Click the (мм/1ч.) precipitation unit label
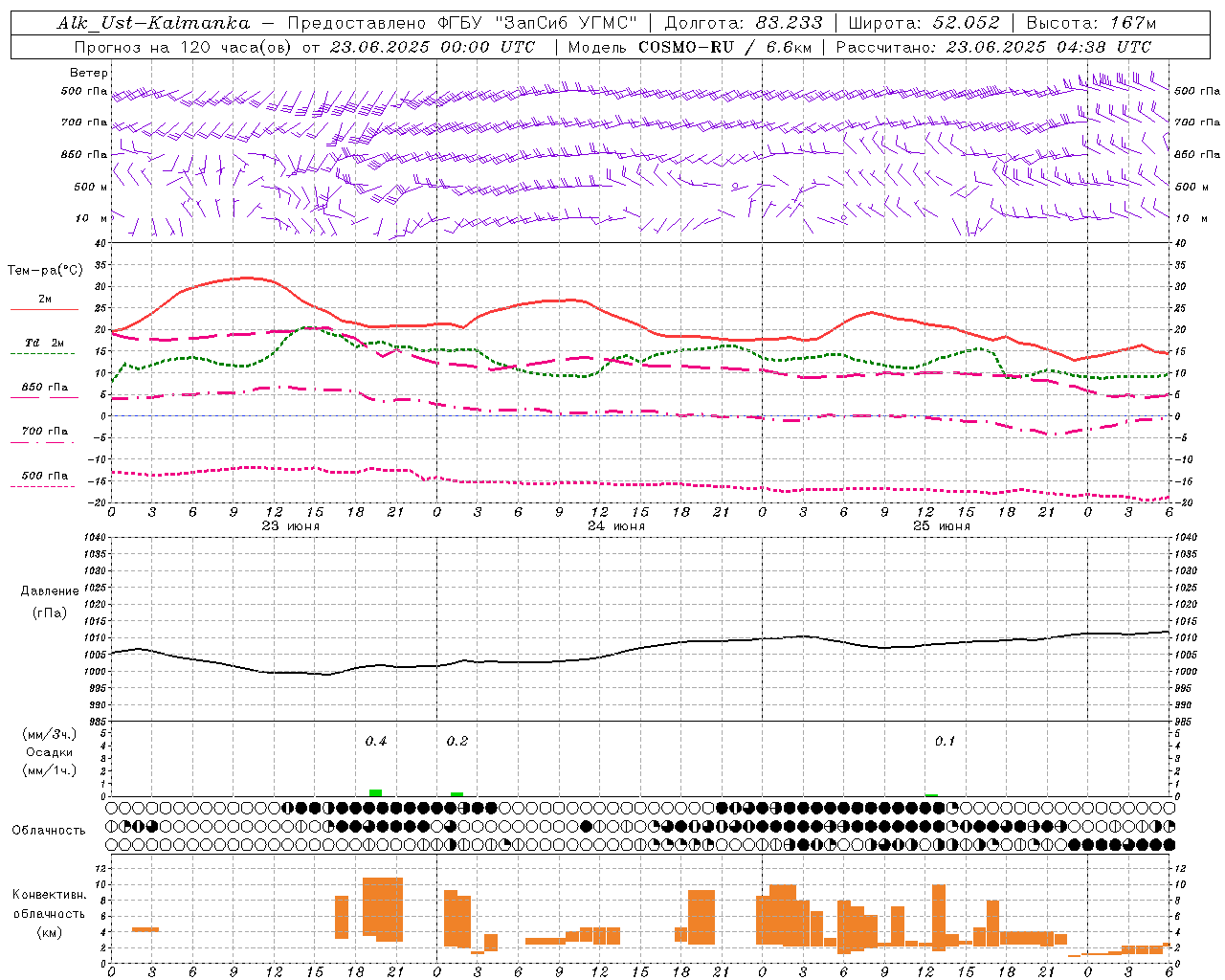Screen dimensions: 1225x980 tap(50, 771)
